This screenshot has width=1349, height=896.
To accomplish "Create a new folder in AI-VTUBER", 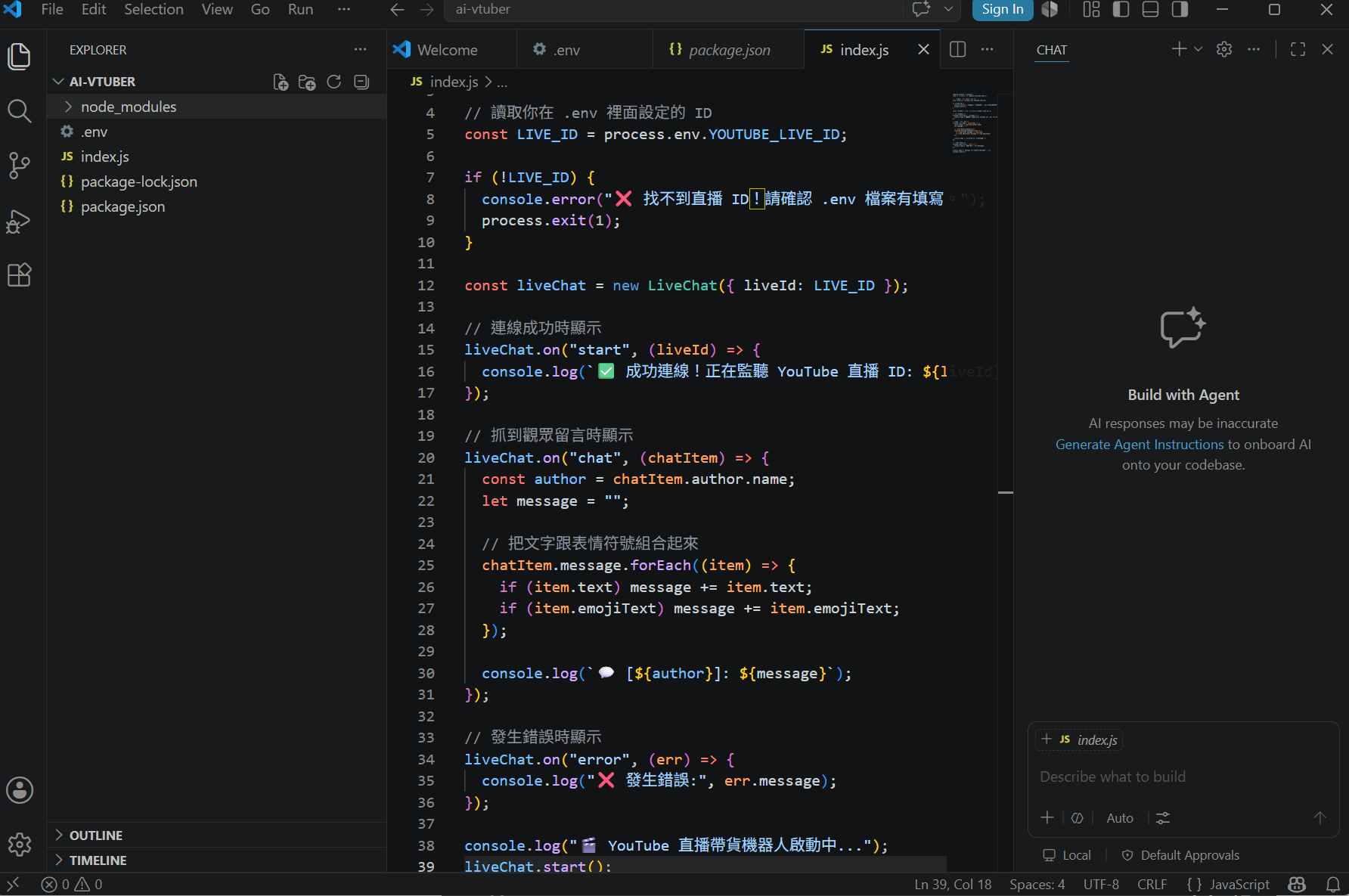I will pyautogui.click(x=307, y=82).
